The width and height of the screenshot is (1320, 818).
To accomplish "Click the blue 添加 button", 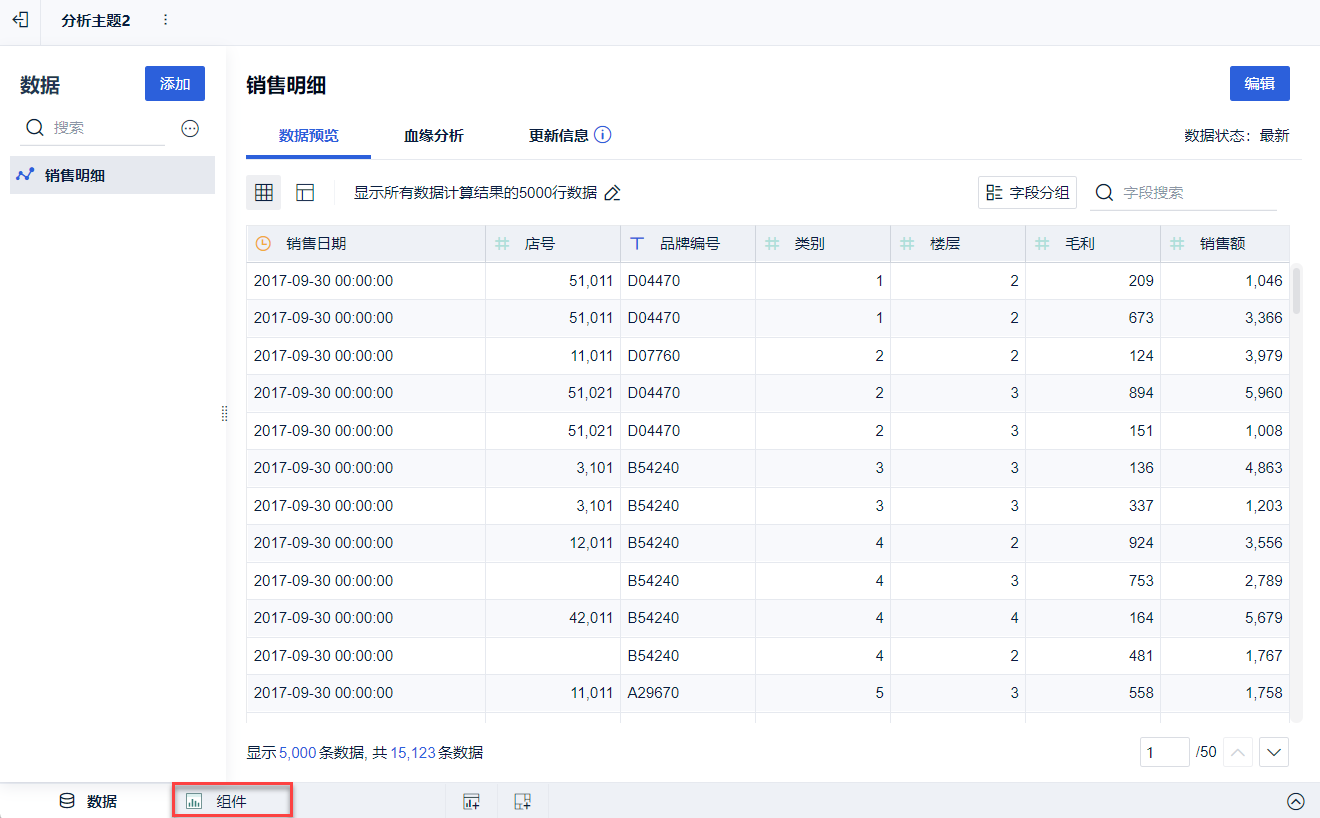I will click(x=175, y=84).
